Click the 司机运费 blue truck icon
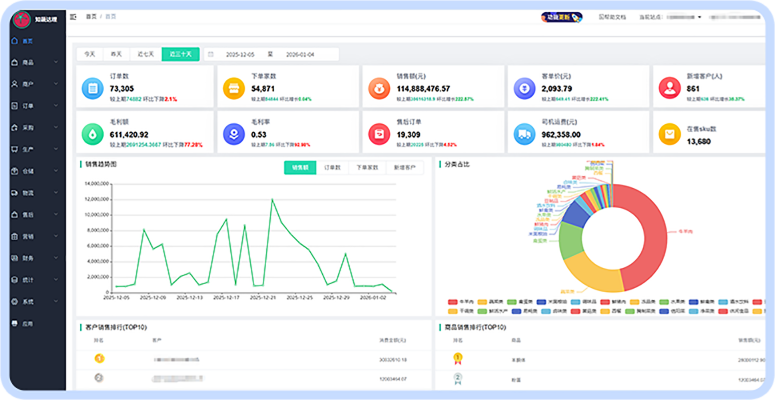775x400 pixels. pos(523,133)
